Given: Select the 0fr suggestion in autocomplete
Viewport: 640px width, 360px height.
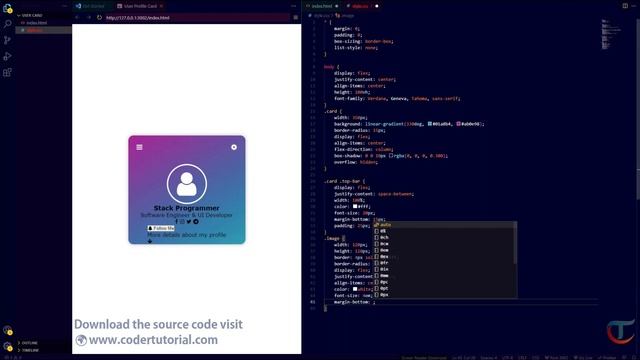Looking at the screenshot, I should 443,263.
